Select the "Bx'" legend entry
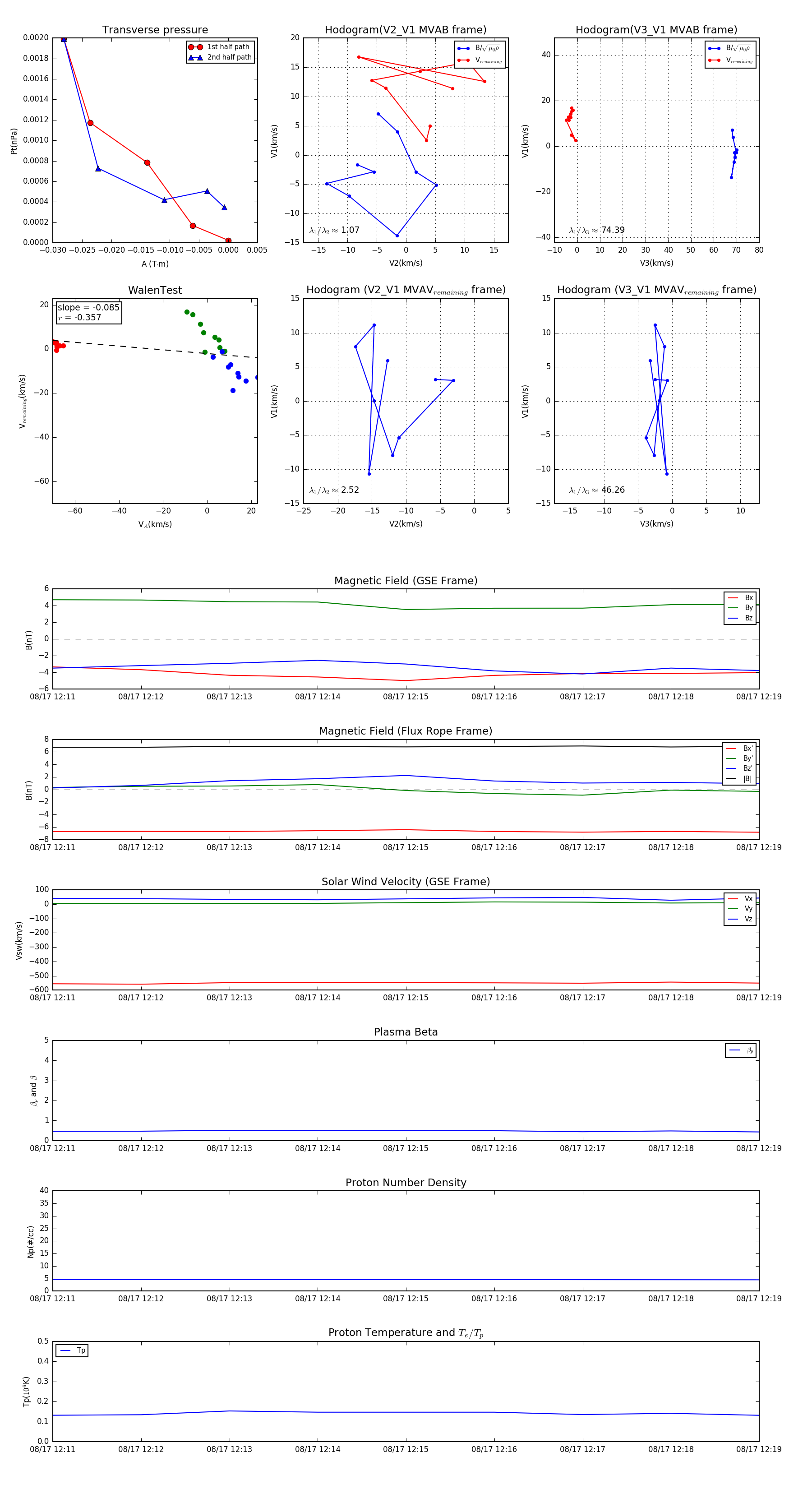812x1489 pixels. [739, 748]
